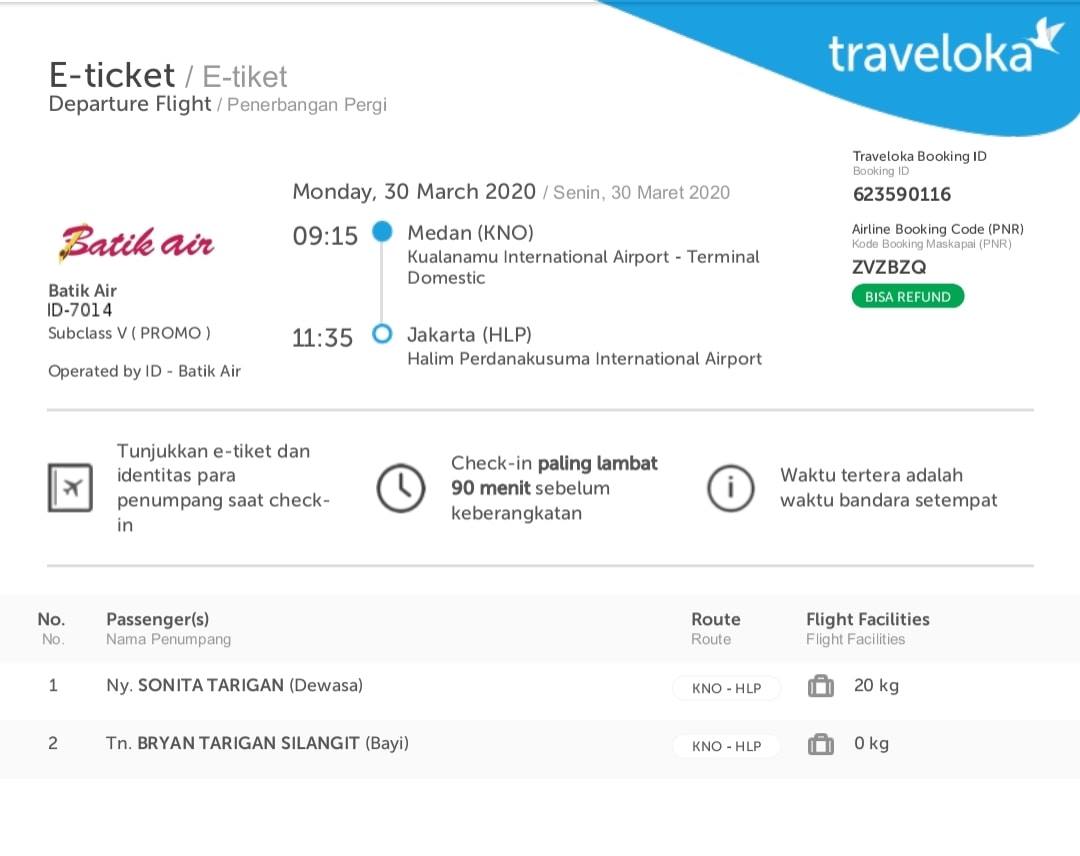Click the boarding pass airplane icon
The height and width of the screenshot is (856, 1080).
click(70, 488)
